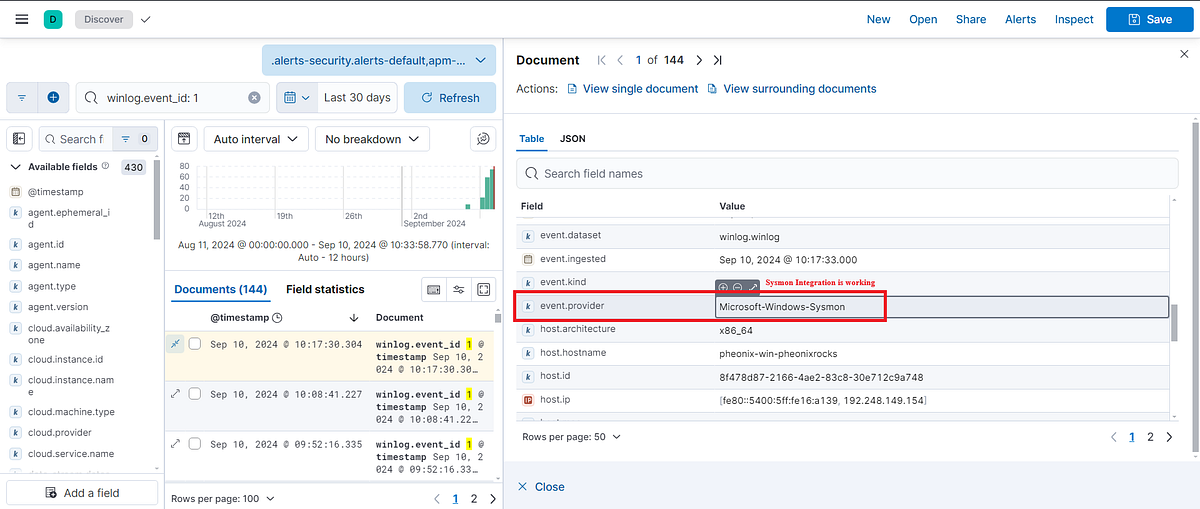Open the data view selector dropdown

(x=378, y=61)
